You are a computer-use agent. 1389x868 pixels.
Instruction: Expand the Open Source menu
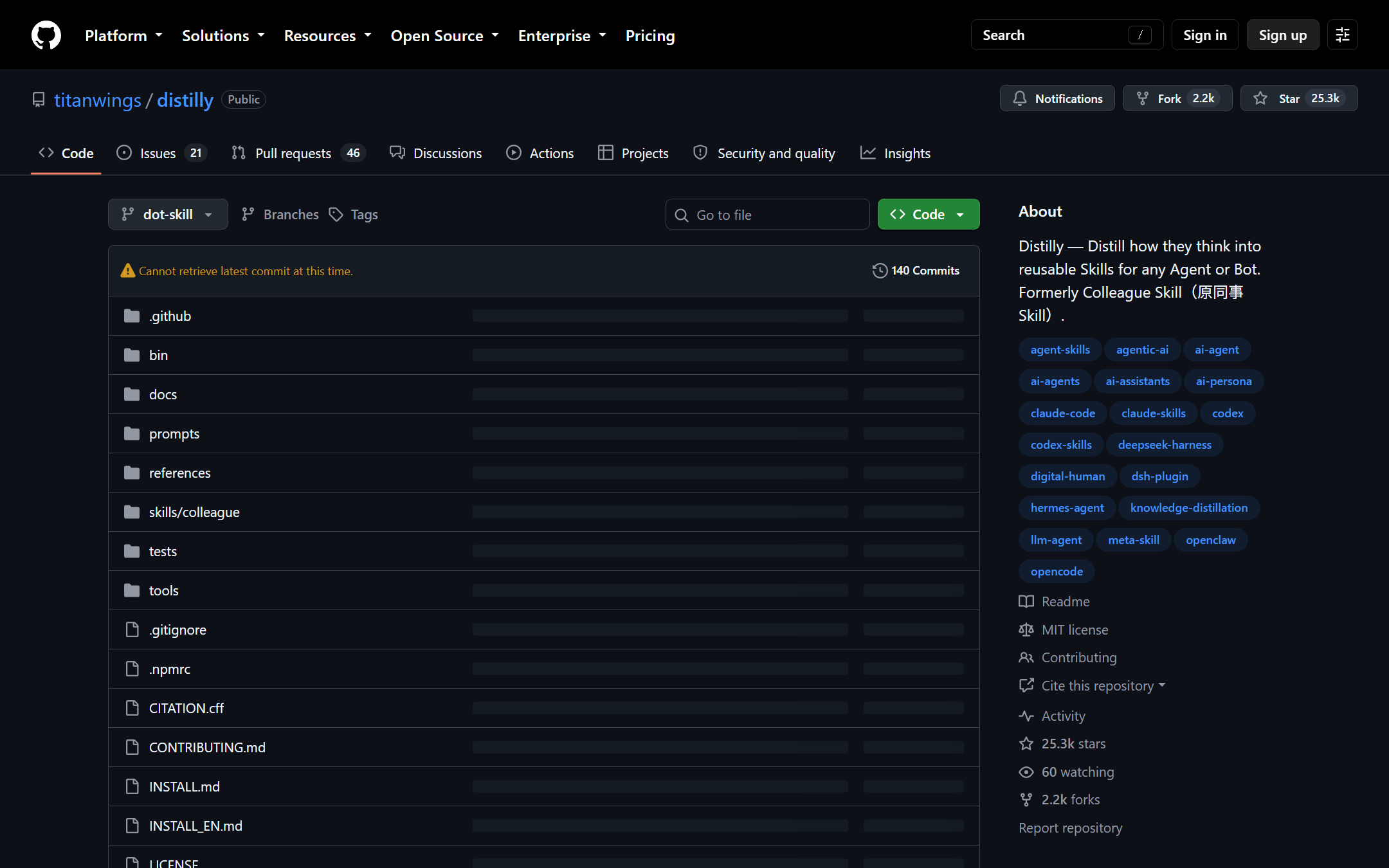(x=444, y=35)
